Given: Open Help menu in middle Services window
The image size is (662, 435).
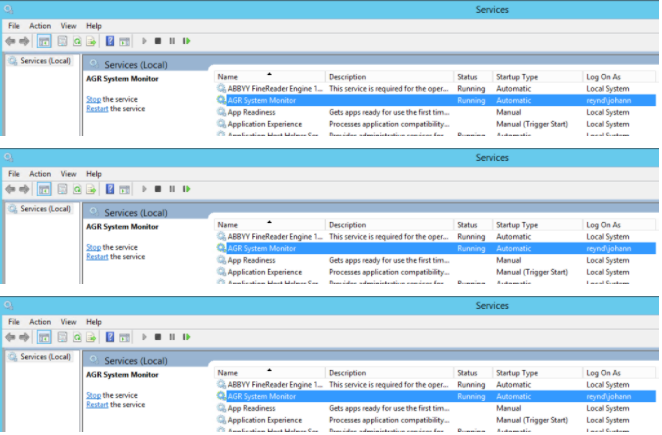Looking at the screenshot, I should (x=94, y=174).
